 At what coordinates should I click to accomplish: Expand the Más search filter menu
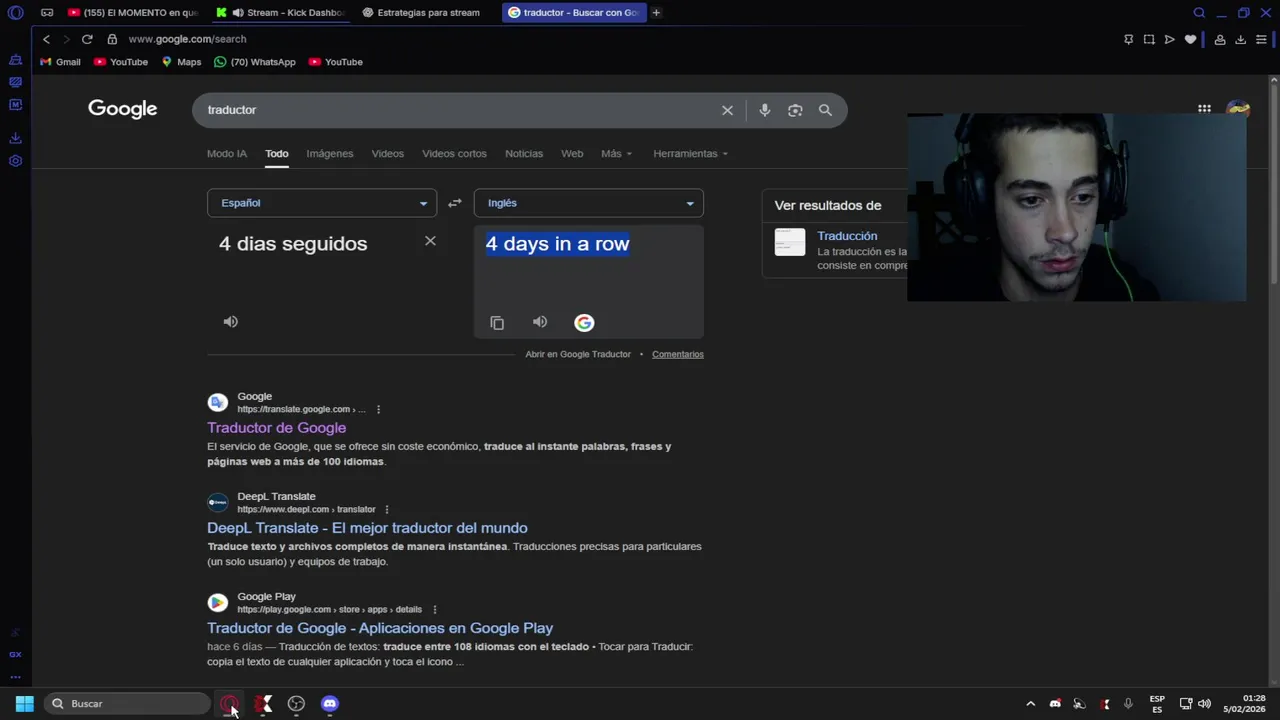[616, 153]
